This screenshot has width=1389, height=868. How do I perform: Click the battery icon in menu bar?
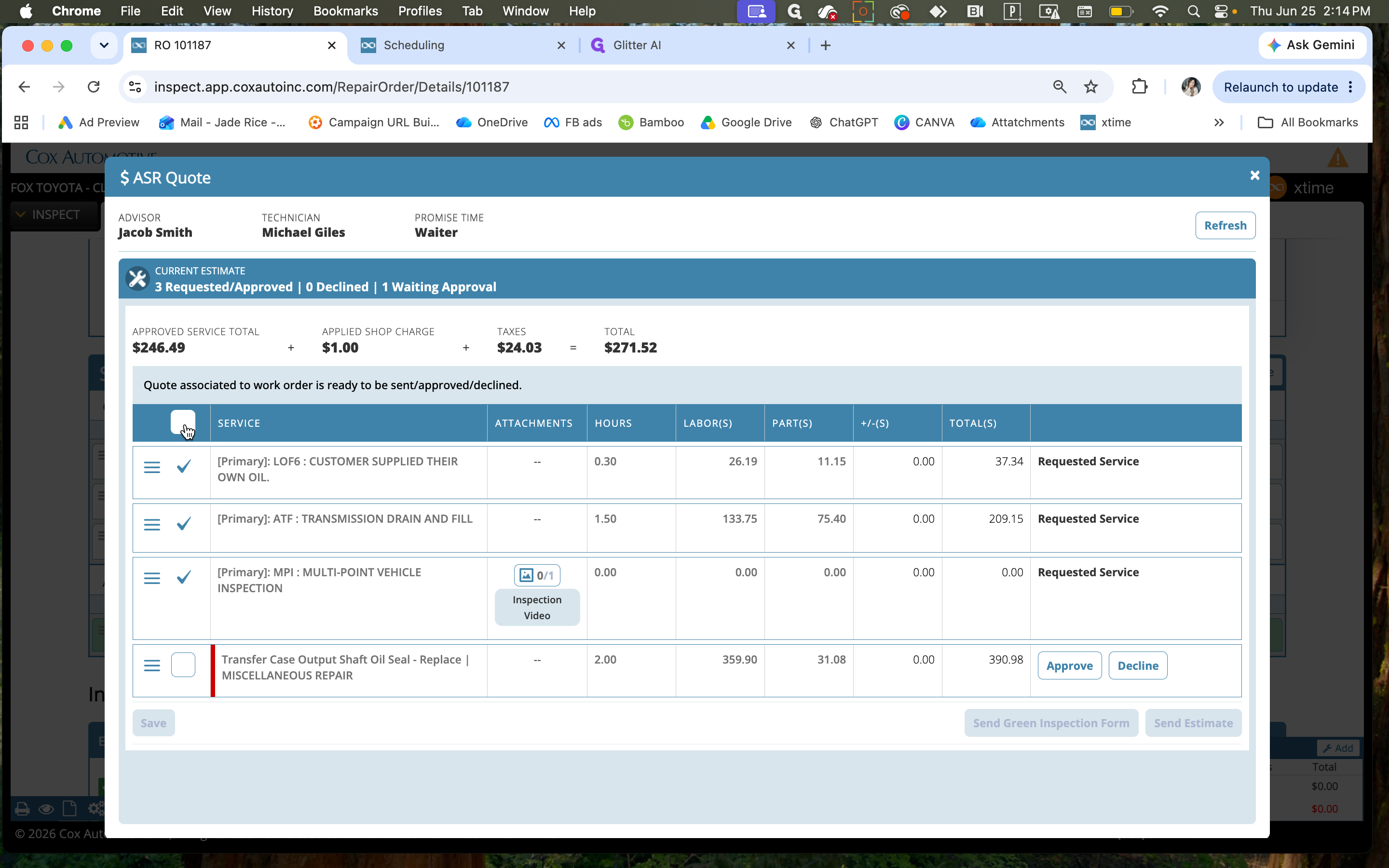(x=1120, y=12)
